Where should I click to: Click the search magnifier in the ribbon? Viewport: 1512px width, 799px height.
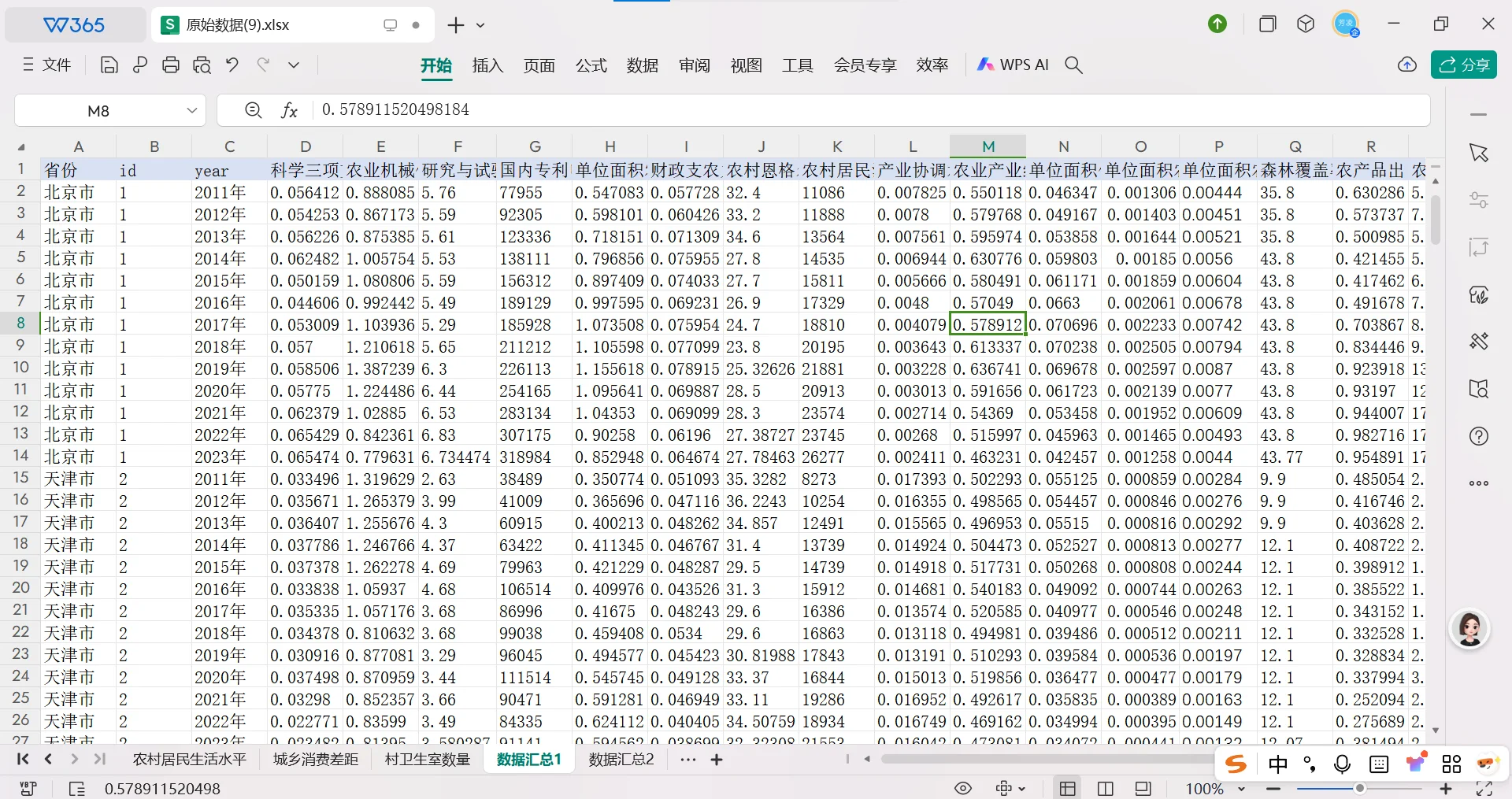1073,65
